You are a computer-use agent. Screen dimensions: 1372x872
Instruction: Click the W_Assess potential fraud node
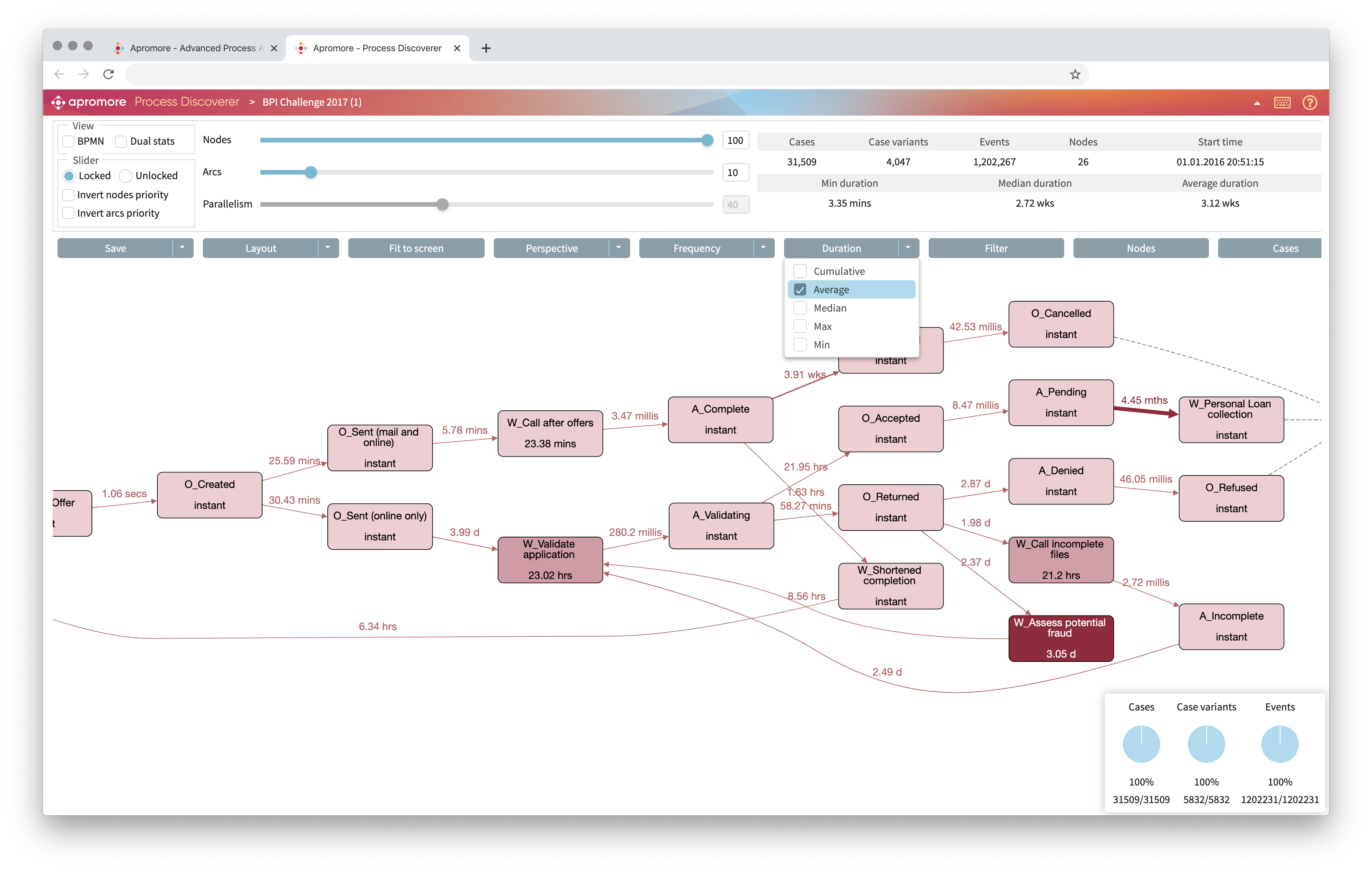1060,638
